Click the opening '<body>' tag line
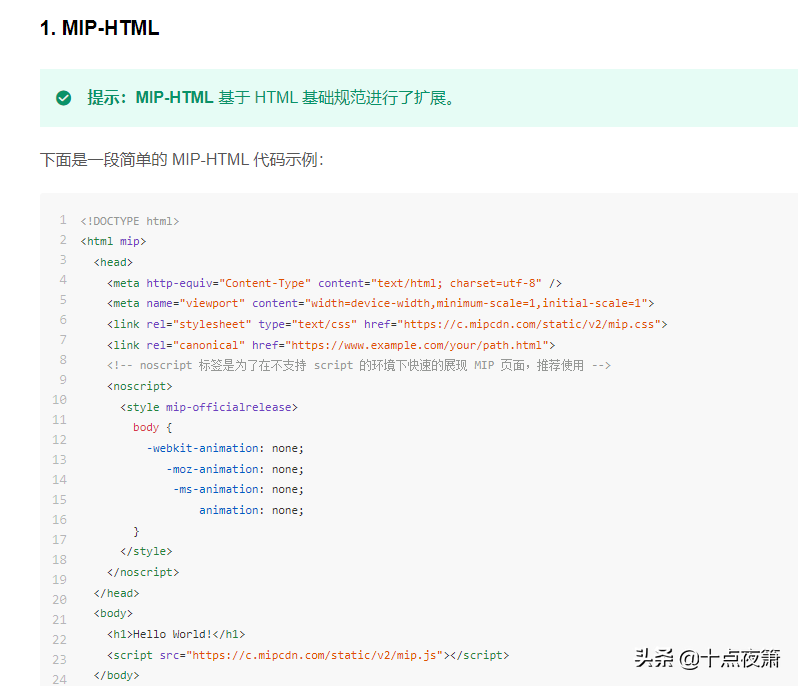The image size is (798, 686). (113, 614)
